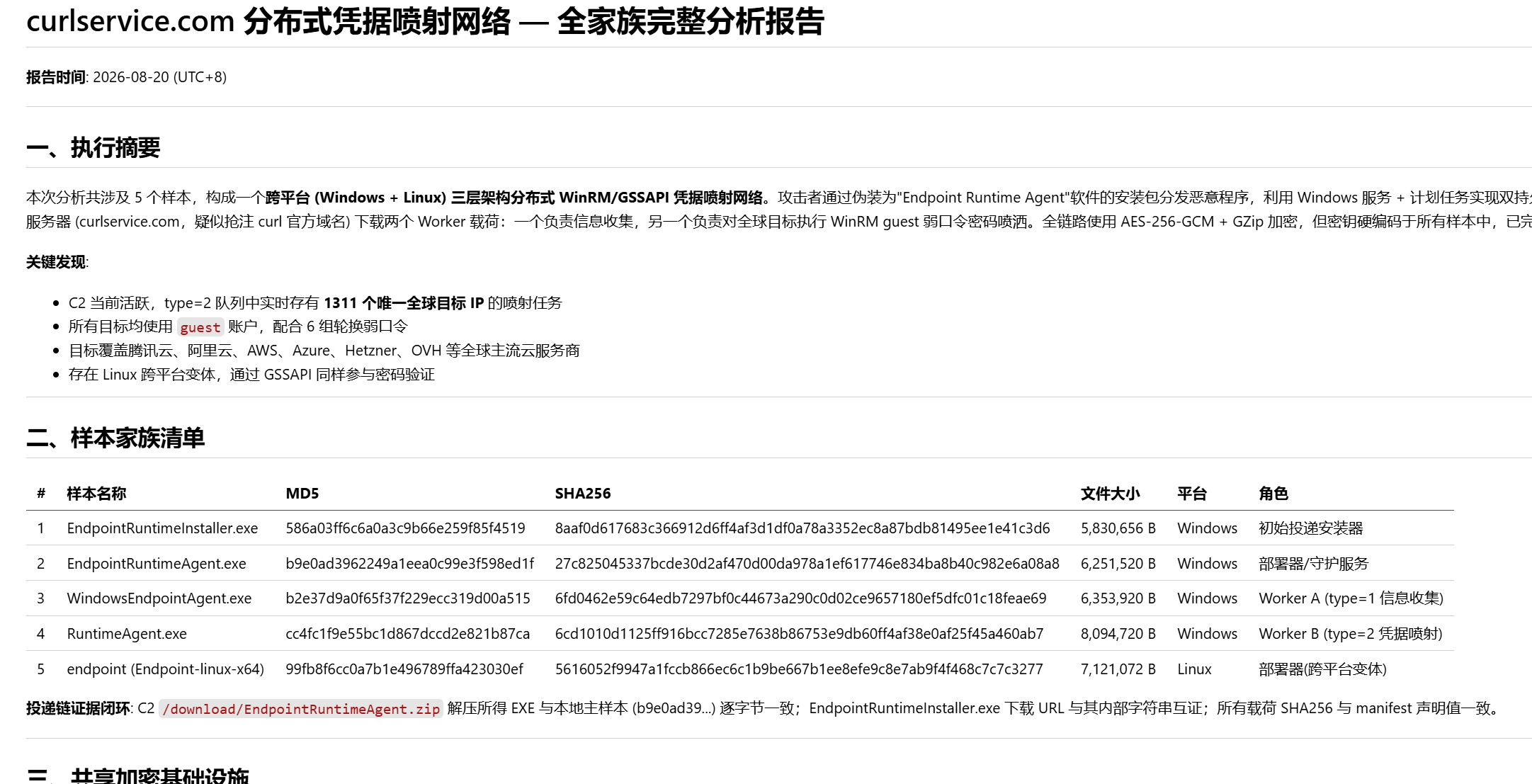Click the Linux platform cell
Viewport: 1532px width, 784px height.
(1194, 669)
